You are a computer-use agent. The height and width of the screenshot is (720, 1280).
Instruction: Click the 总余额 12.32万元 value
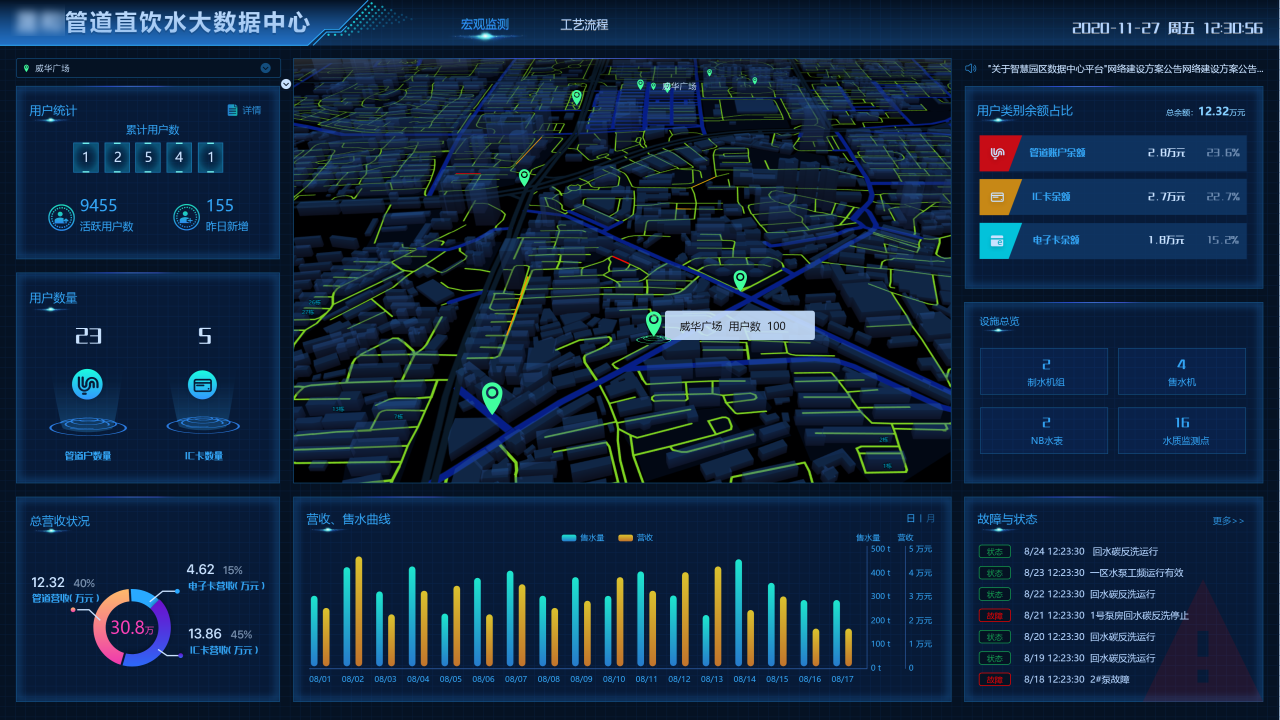point(1221,112)
